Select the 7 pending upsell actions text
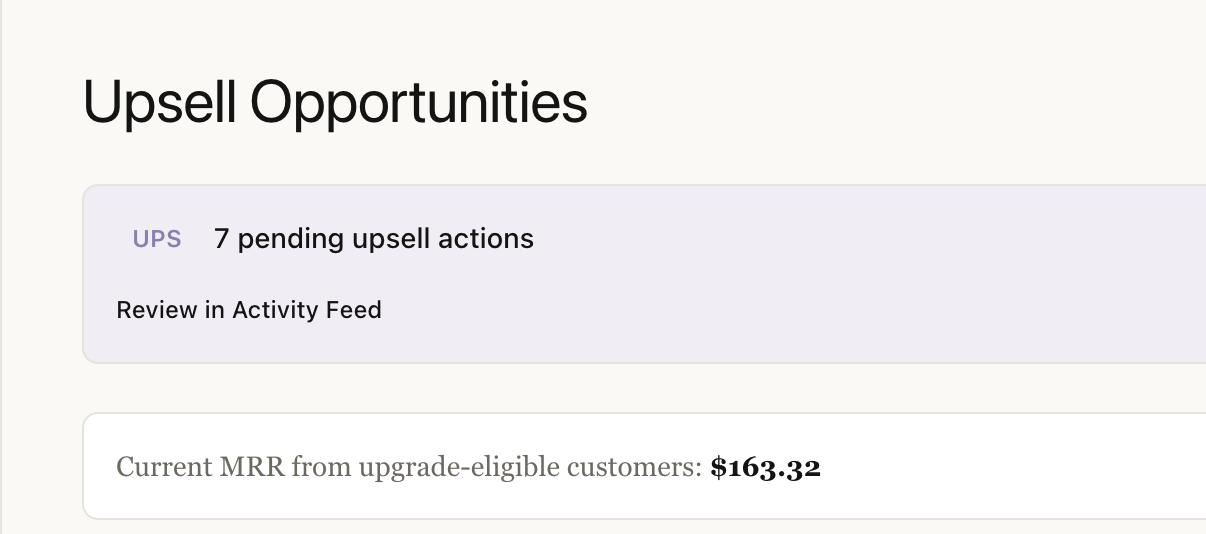 pos(373,239)
